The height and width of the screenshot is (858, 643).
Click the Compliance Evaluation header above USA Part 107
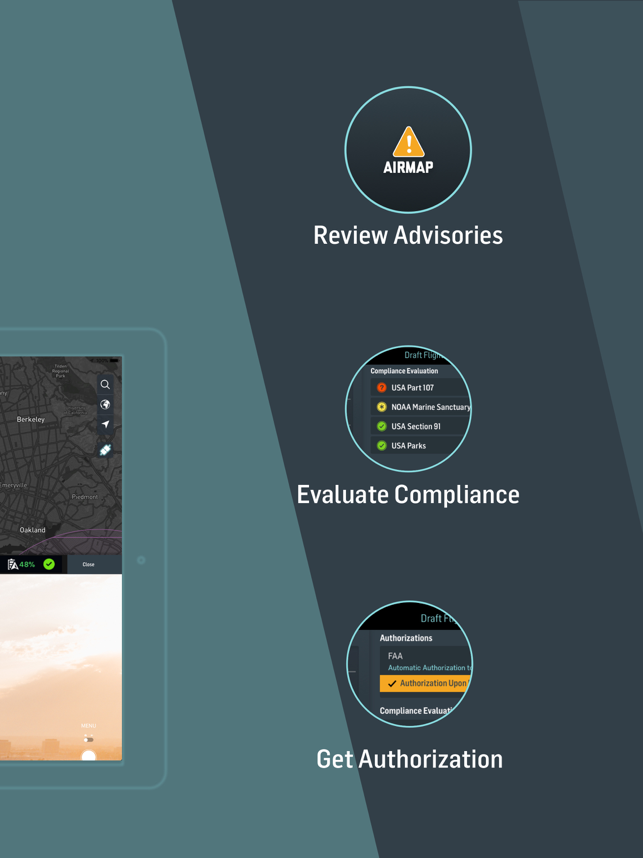(404, 371)
